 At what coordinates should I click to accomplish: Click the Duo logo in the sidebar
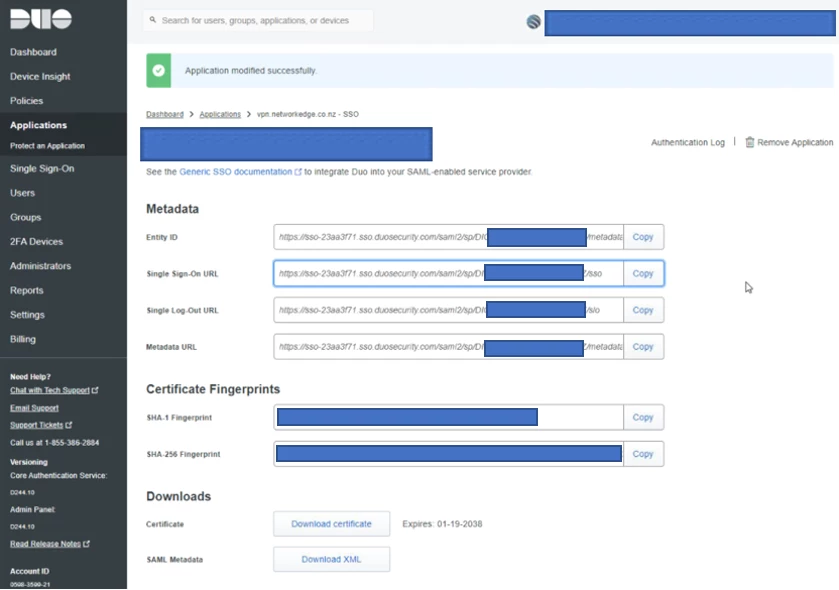(x=41, y=19)
